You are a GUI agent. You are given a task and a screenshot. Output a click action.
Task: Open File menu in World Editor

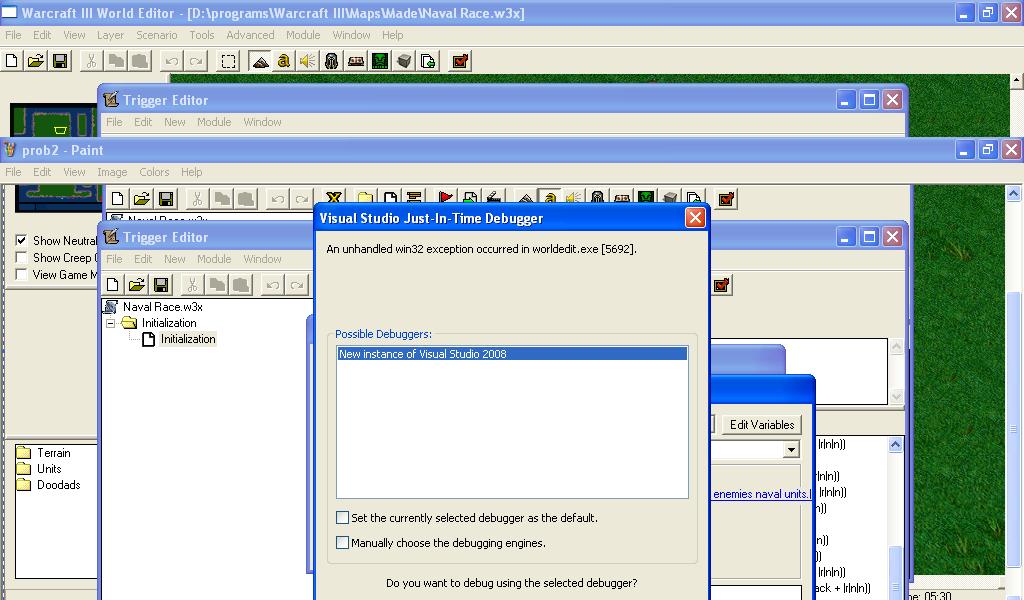pos(13,35)
